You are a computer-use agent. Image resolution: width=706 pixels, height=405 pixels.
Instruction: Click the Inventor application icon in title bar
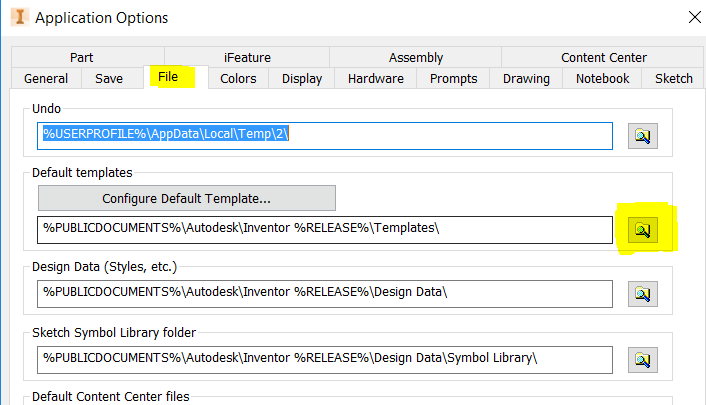(17, 17)
